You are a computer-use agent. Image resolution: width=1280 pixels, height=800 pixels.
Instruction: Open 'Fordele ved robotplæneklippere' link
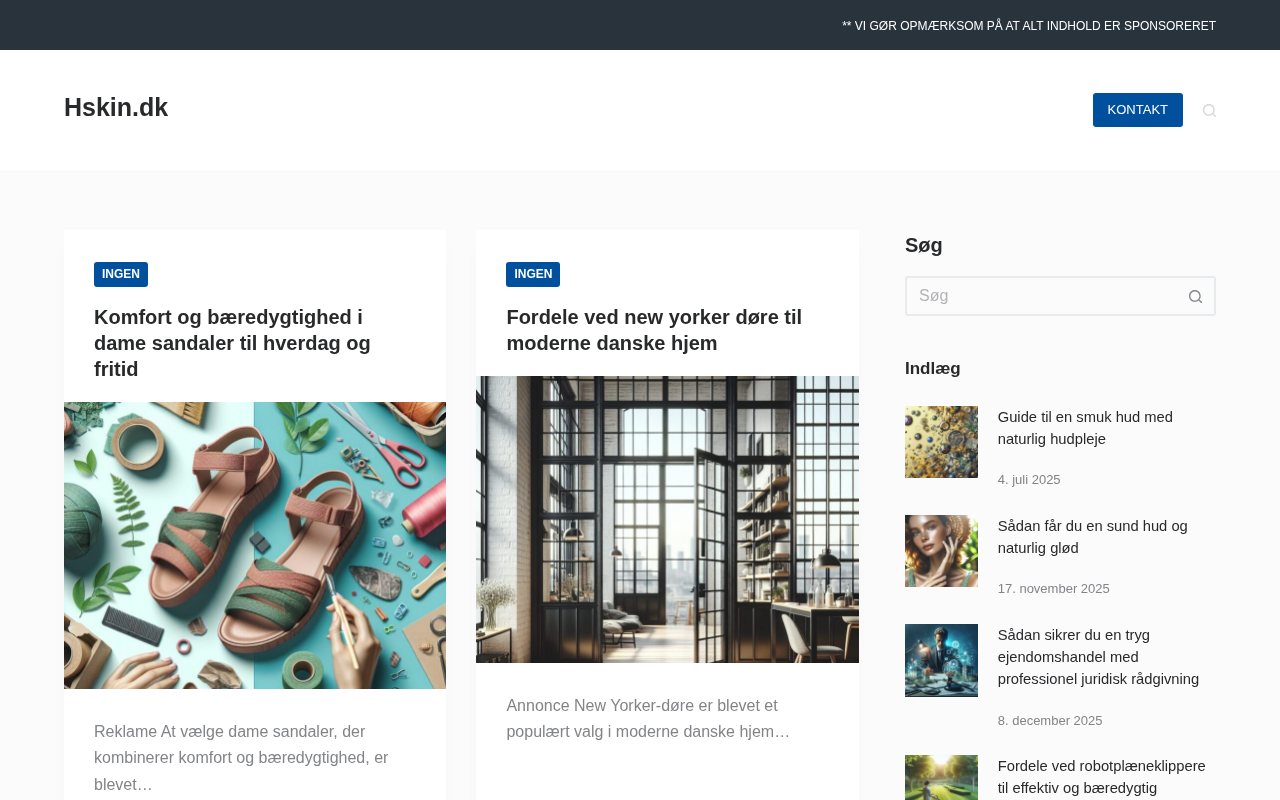point(1102,777)
